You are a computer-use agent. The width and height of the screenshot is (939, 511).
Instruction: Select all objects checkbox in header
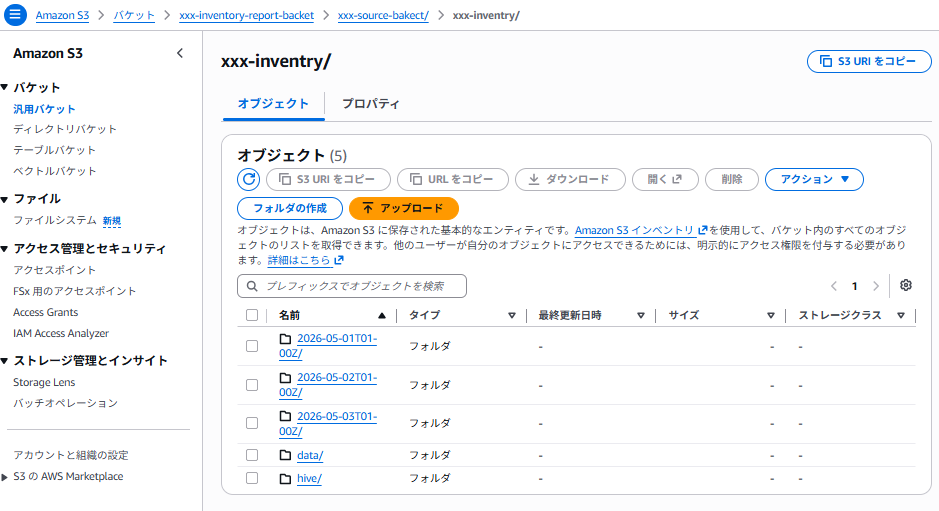(x=252, y=315)
